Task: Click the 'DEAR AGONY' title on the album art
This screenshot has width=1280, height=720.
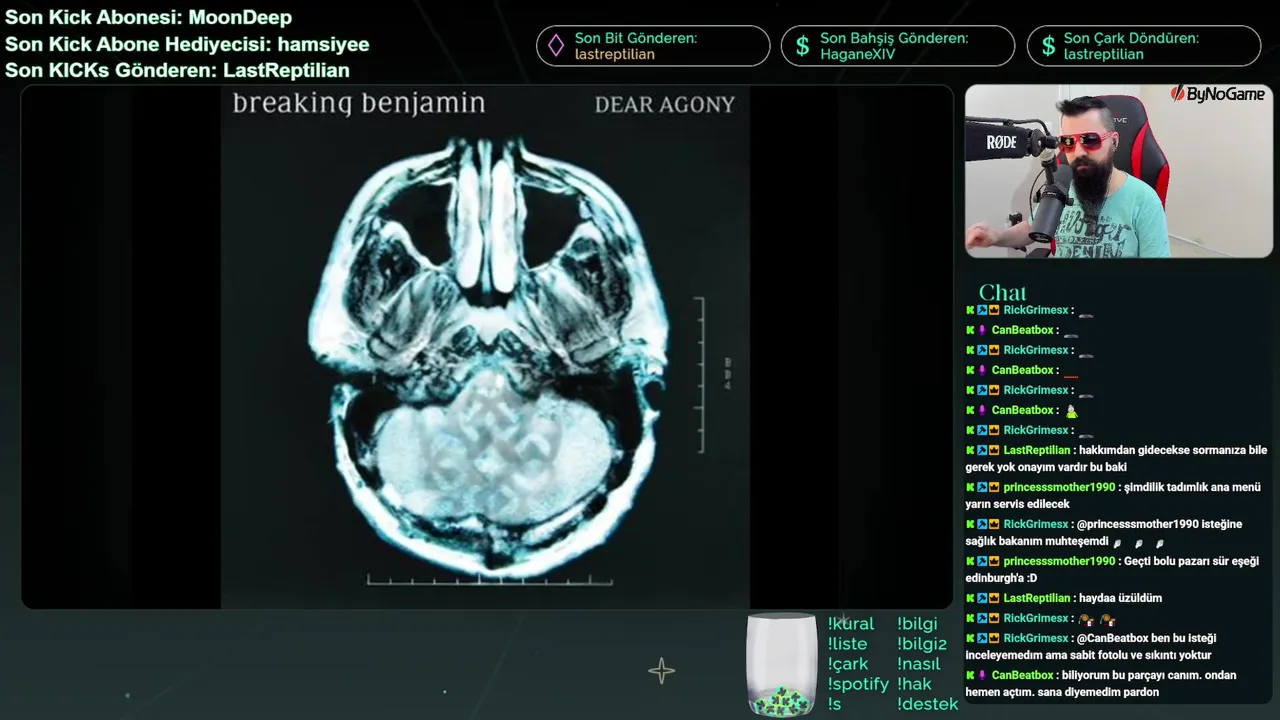Action: coord(665,104)
